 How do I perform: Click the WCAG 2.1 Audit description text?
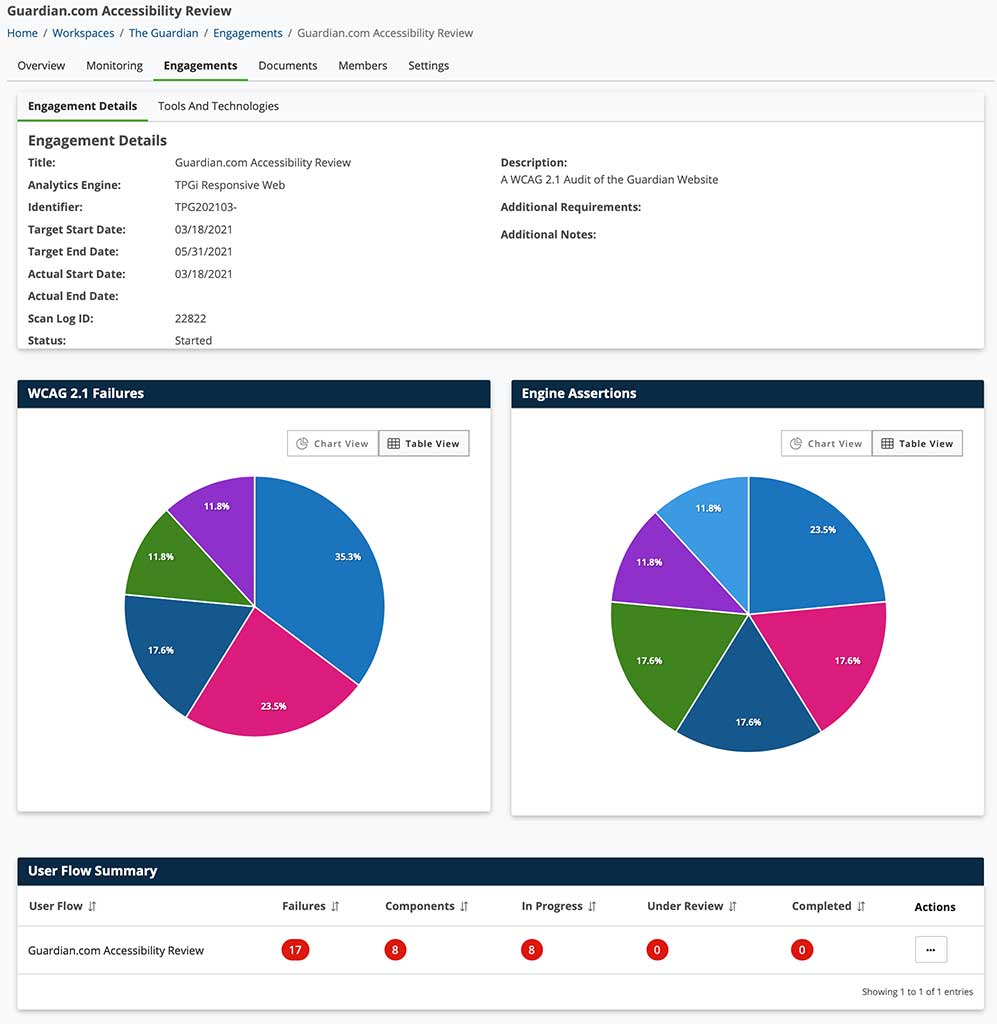[609, 180]
